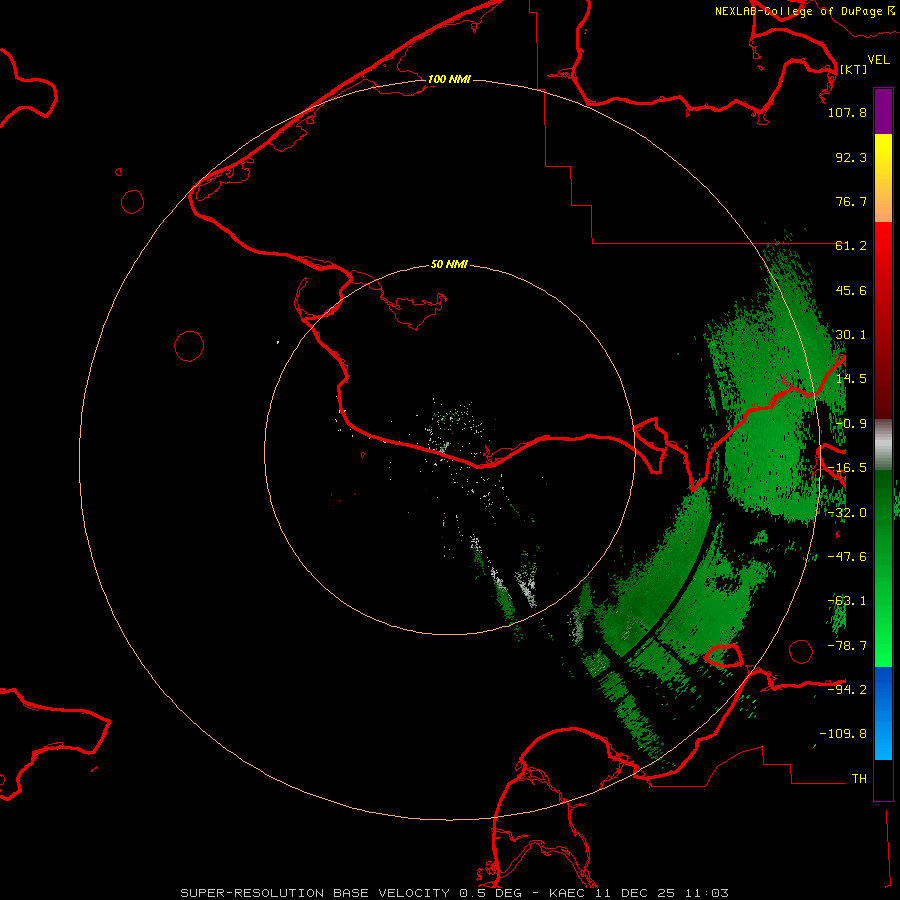Click the TH threshold label
The width and height of the screenshot is (900, 900).
pyautogui.click(x=859, y=779)
